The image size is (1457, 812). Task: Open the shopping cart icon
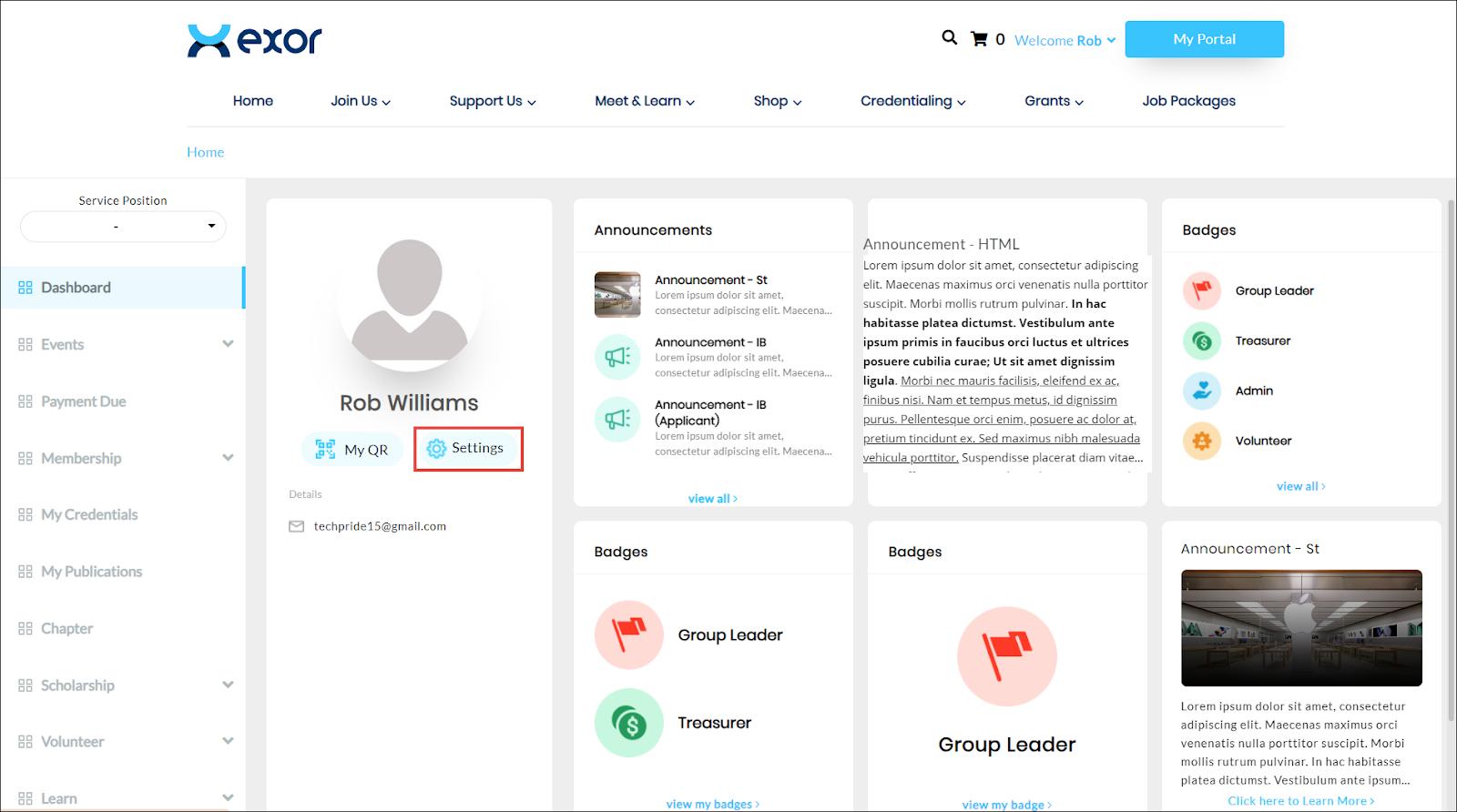(979, 39)
